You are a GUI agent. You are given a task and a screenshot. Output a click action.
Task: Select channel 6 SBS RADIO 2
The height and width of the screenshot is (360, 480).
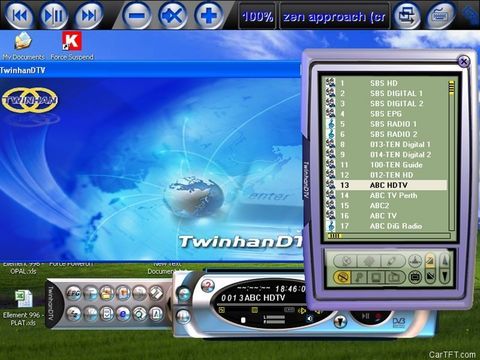pos(386,134)
